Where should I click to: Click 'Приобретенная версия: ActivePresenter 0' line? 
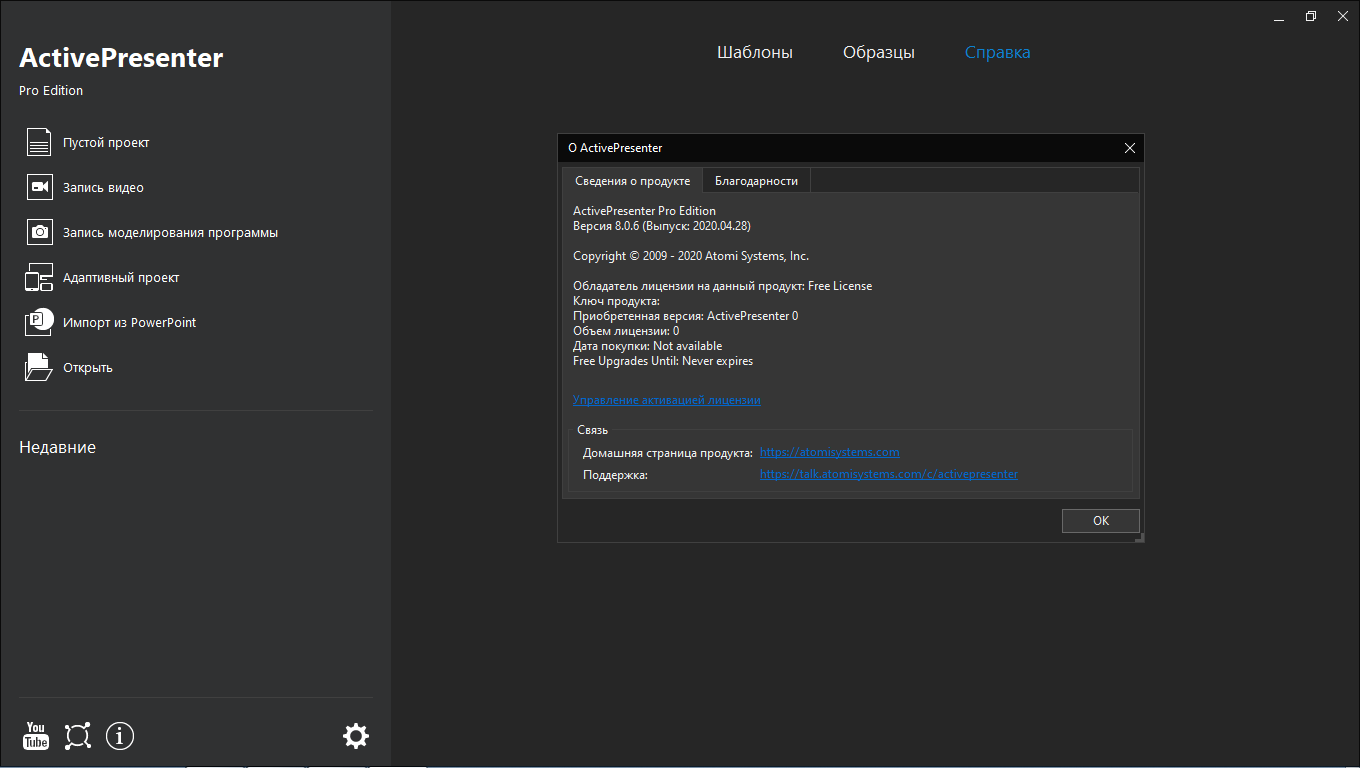685,316
